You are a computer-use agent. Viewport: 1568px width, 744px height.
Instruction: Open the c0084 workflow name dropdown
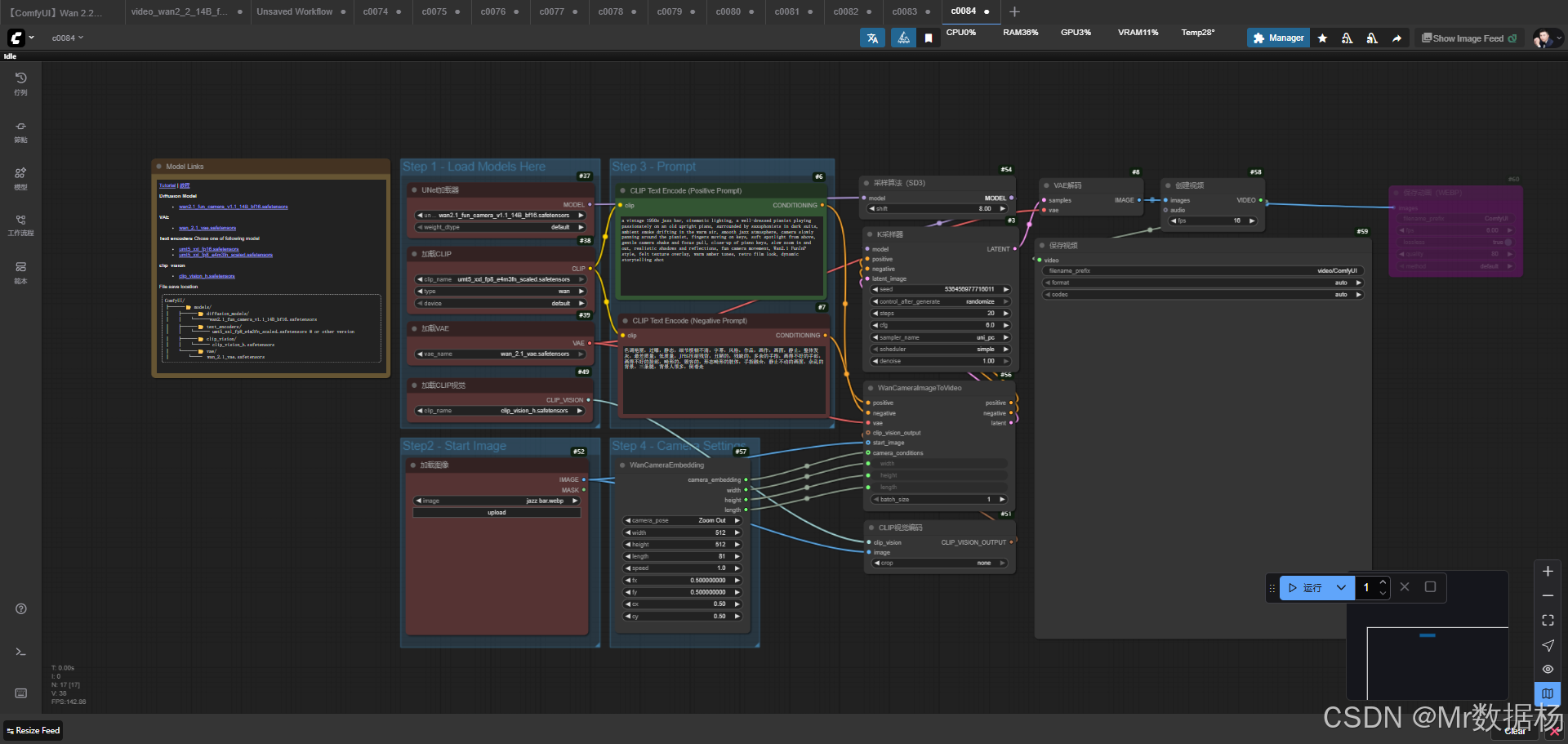tap(68, 38)
